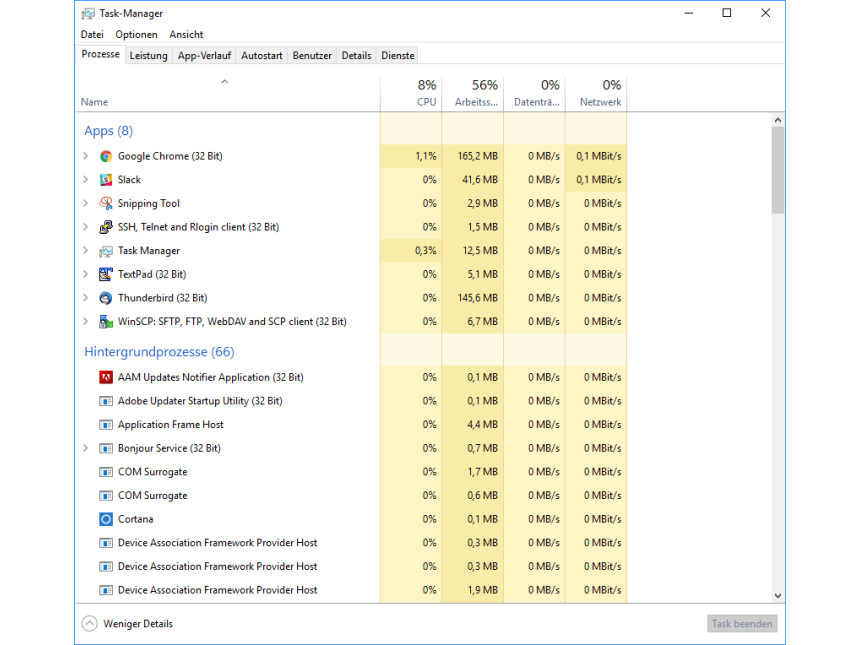The width and height of the screenshot is (860, 645).
Task: Open the Ansicht menu
Action: point(186,35)
